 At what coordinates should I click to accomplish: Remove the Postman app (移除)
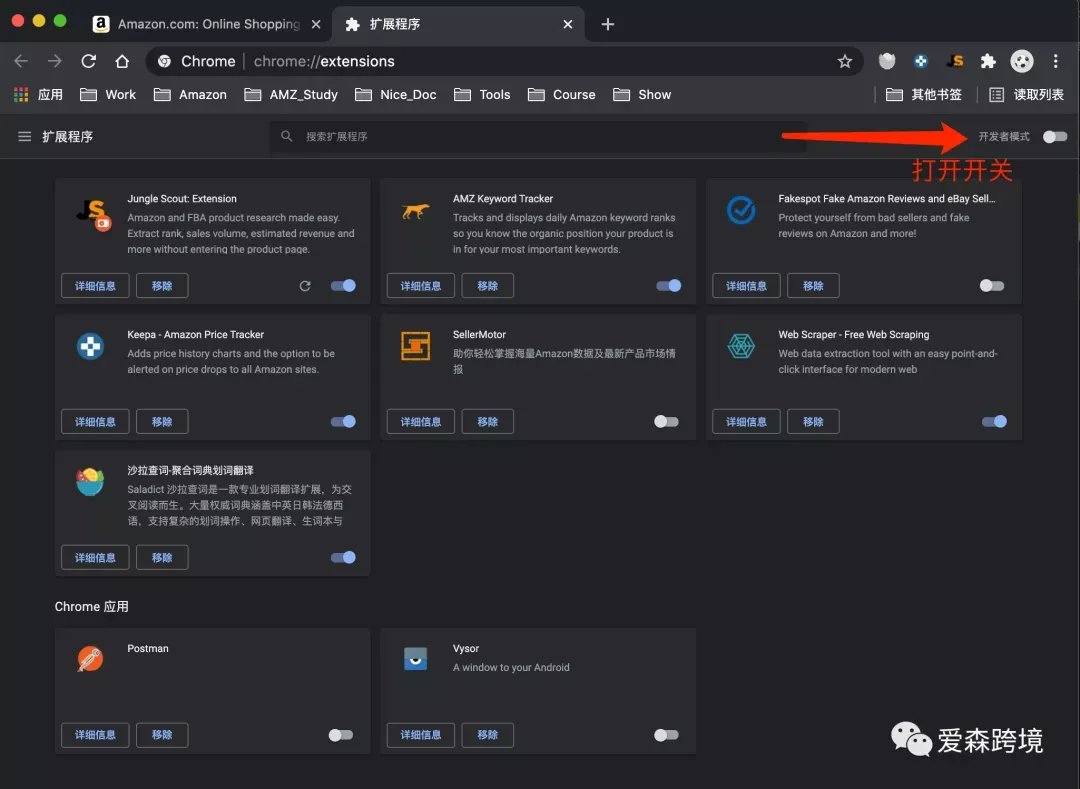(x=162, y=735)
